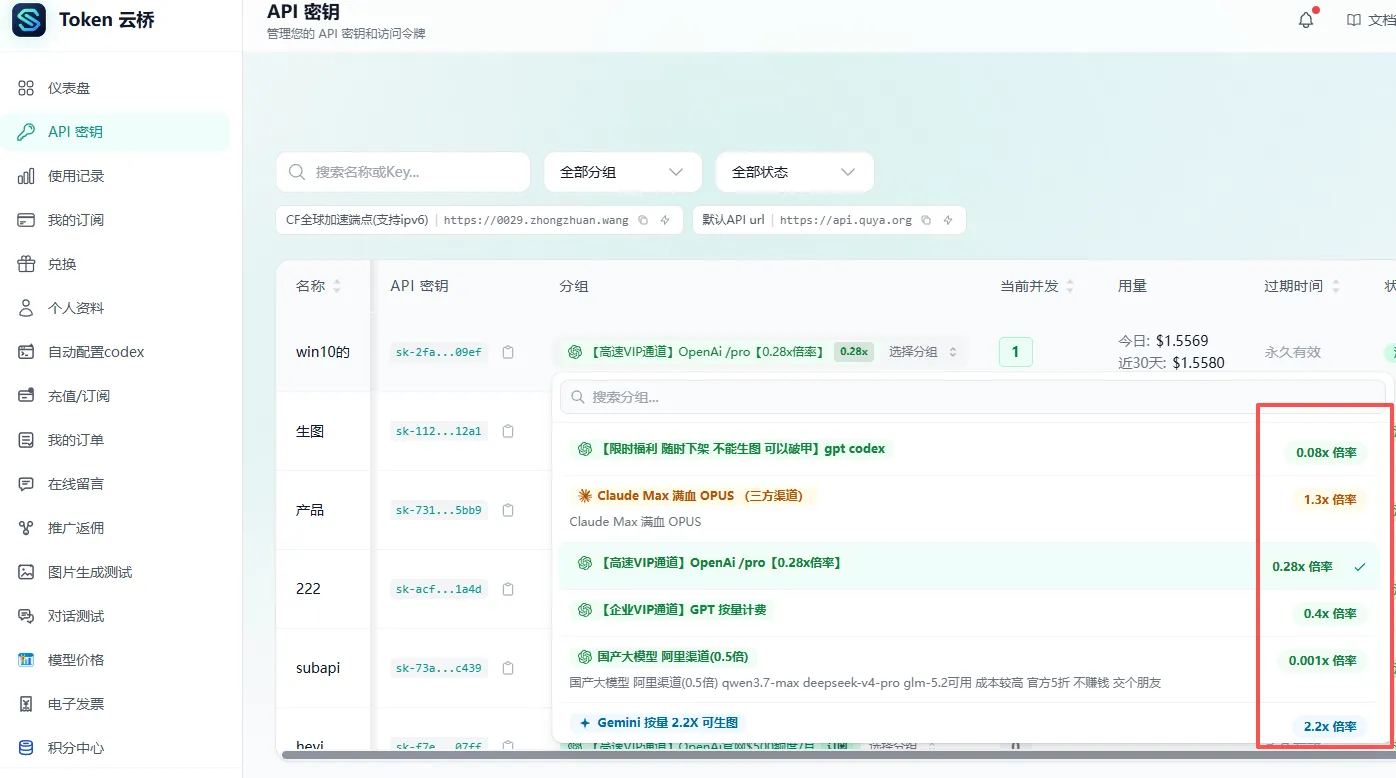This screenshot has height=778, width=1396.
Task: Click the row name 生图
Action: pos(310,431)
